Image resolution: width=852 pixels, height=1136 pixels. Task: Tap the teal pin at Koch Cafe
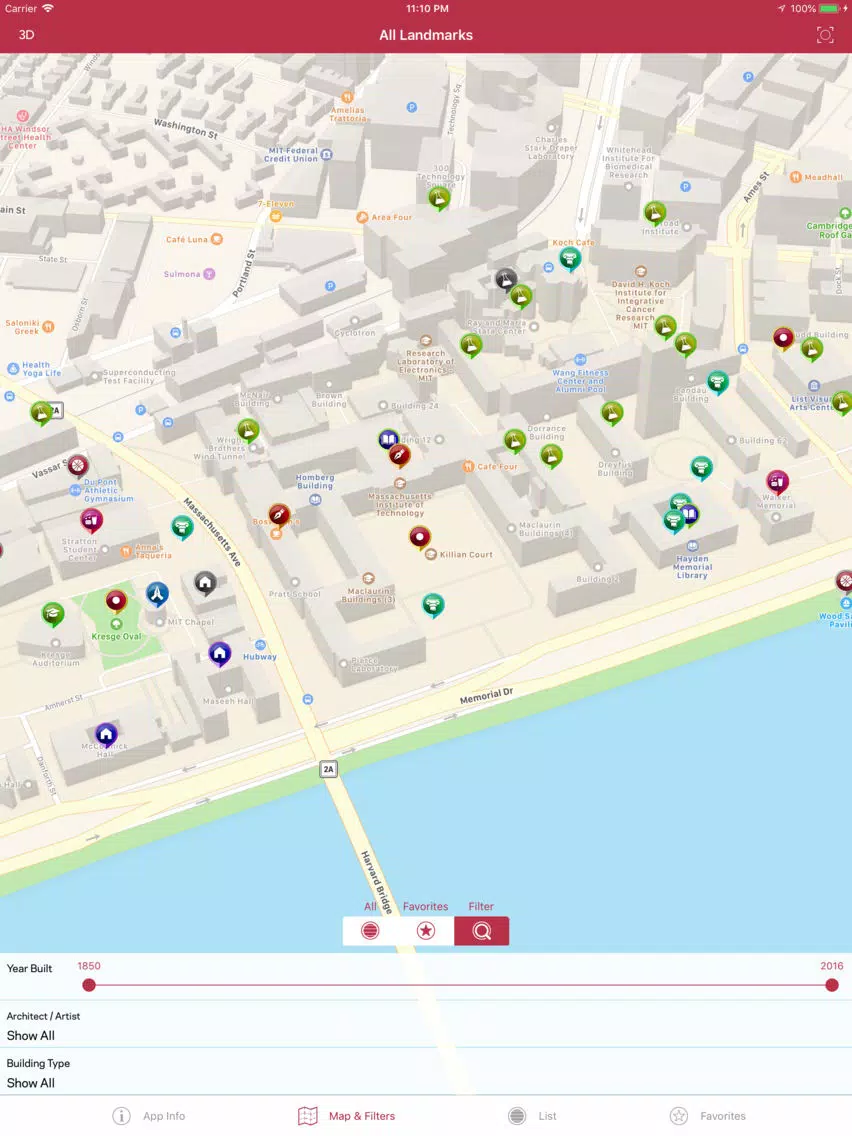pos(570,258)
